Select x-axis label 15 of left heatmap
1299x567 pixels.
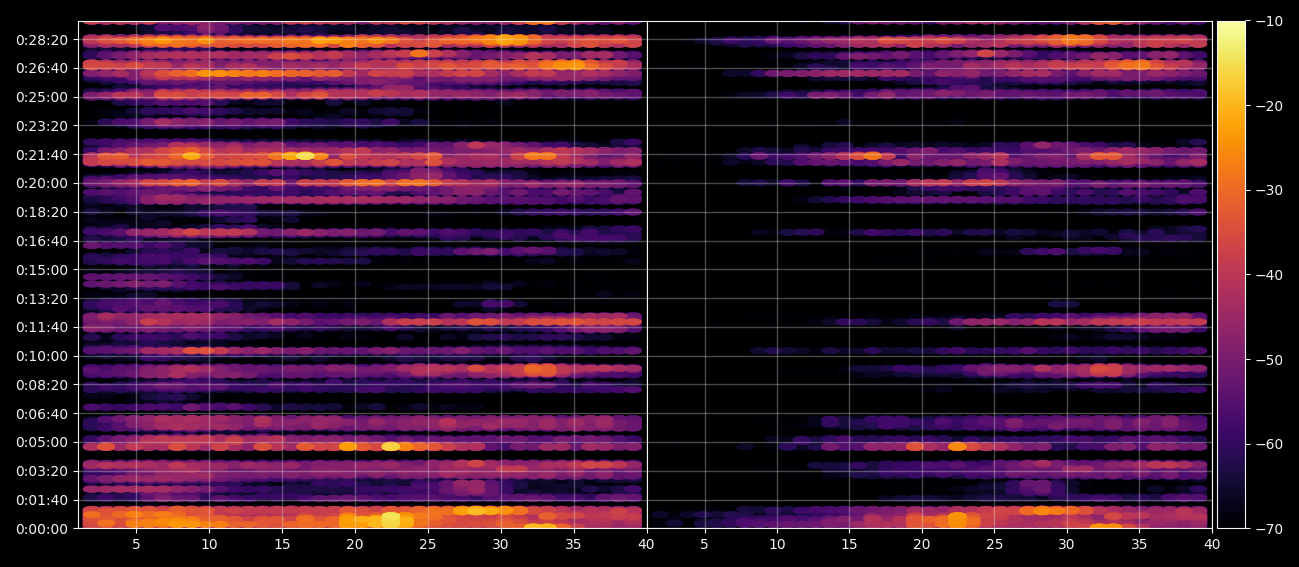point(282,545)
